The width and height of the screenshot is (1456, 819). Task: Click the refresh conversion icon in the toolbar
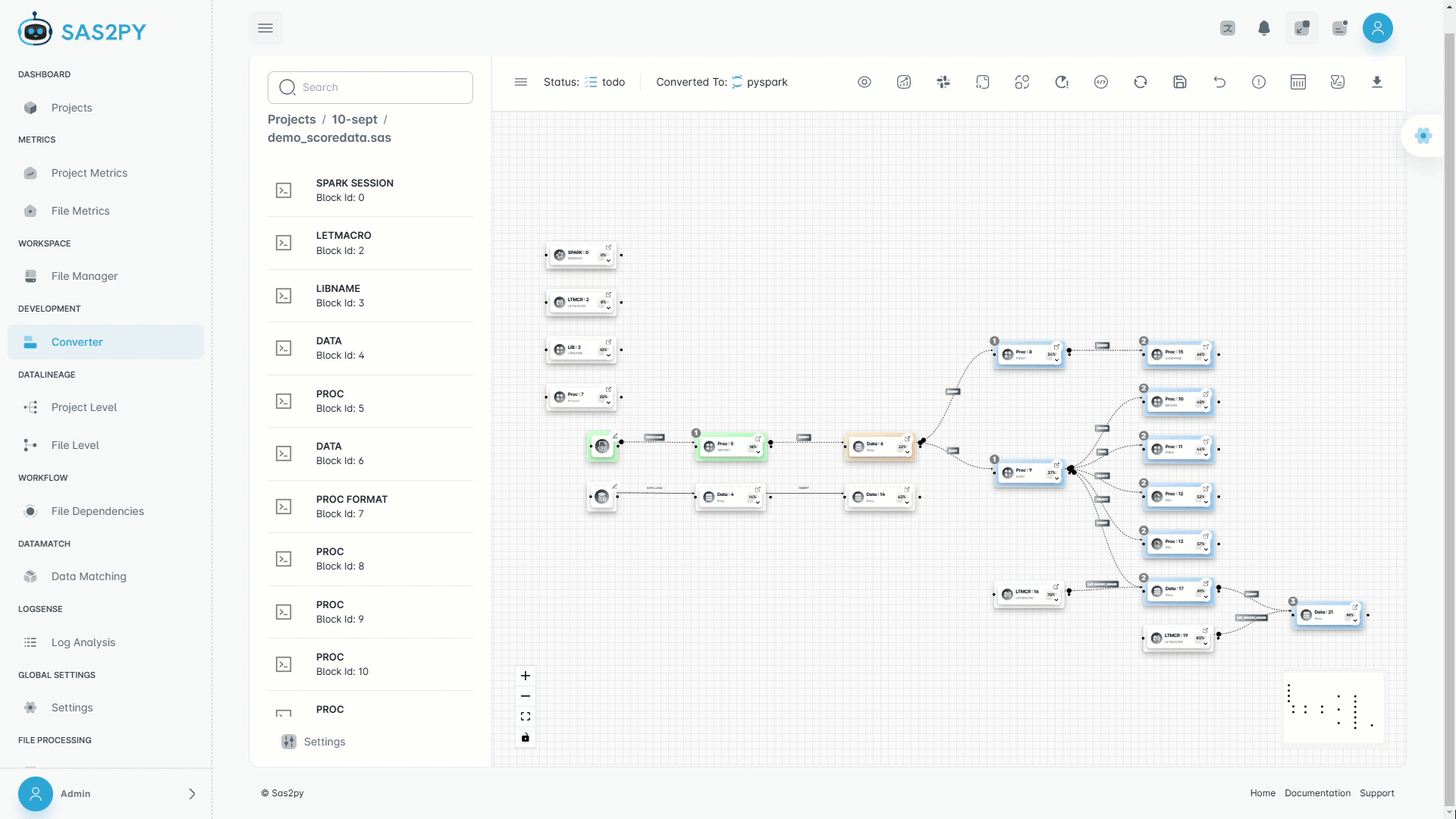click(1140, 82)
